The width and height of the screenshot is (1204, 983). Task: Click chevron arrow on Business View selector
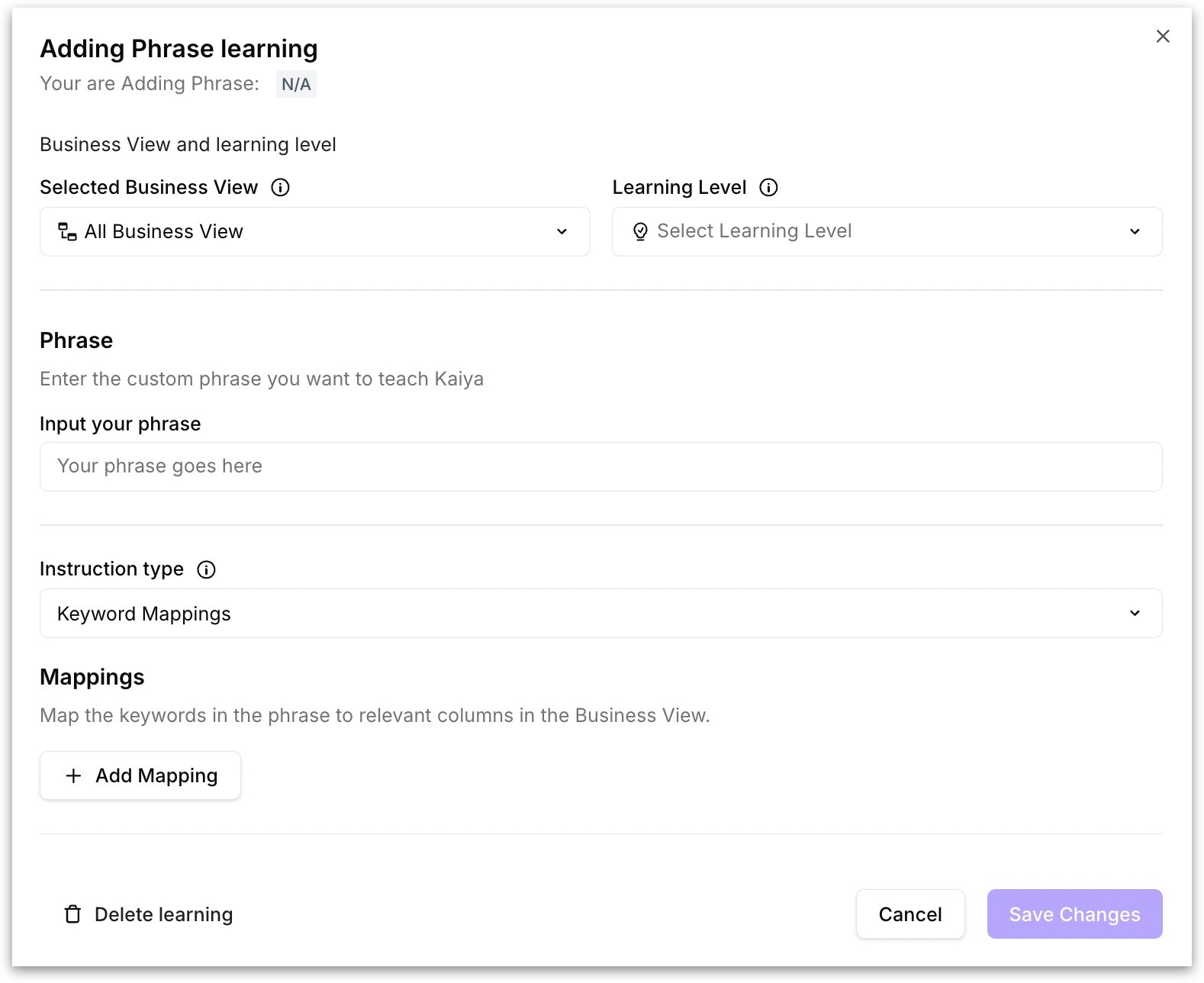562,232
